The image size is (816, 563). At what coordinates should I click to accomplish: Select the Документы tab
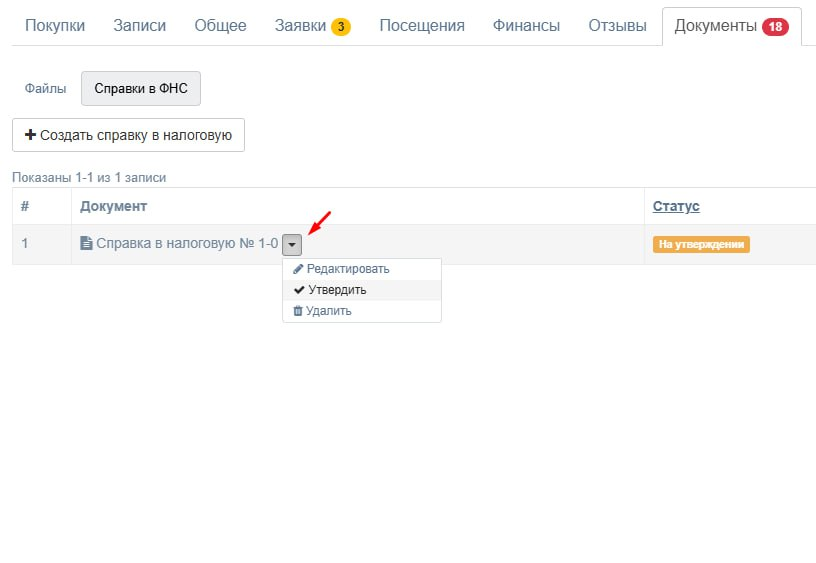coord(715,26)
